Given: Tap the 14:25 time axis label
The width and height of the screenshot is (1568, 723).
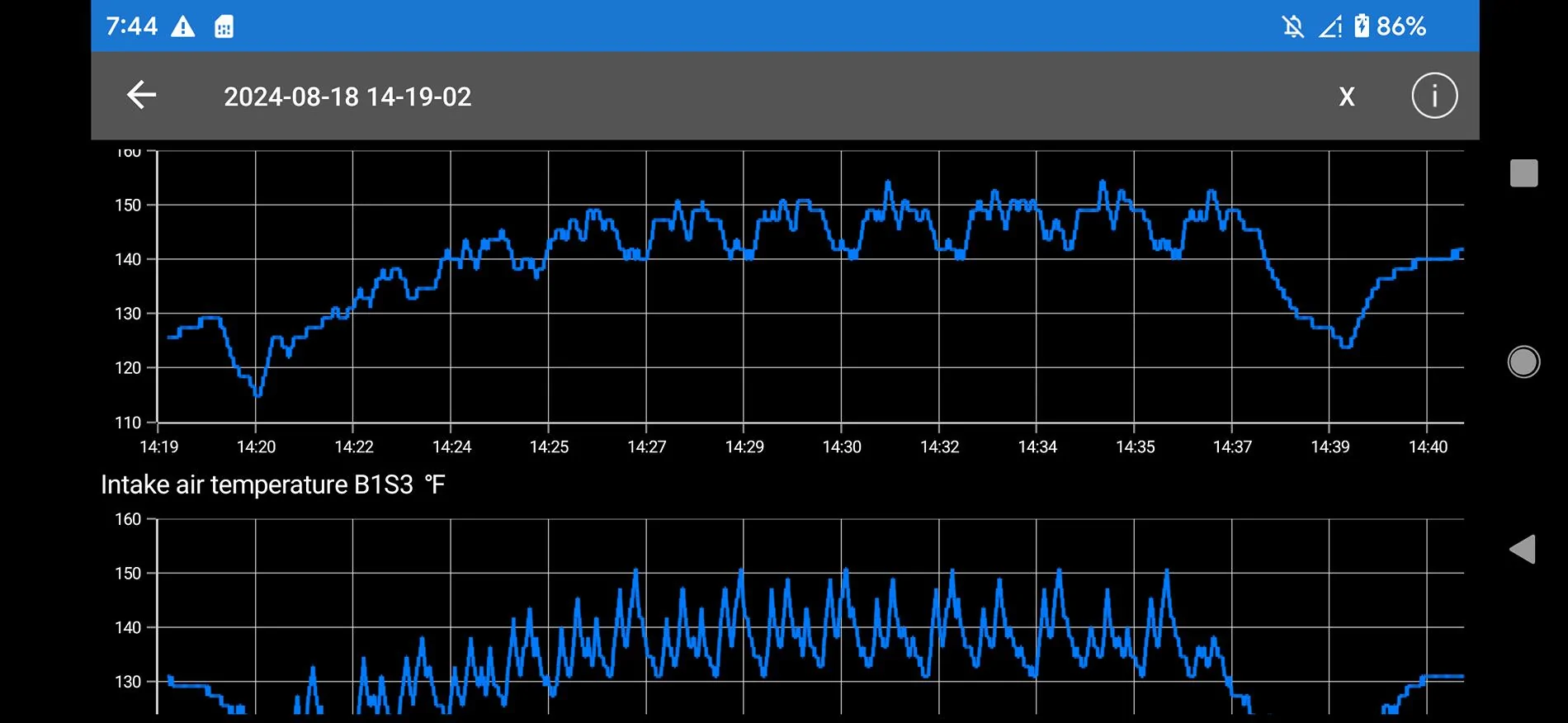Looking at the screenshot, I should (x=549, y=447).
